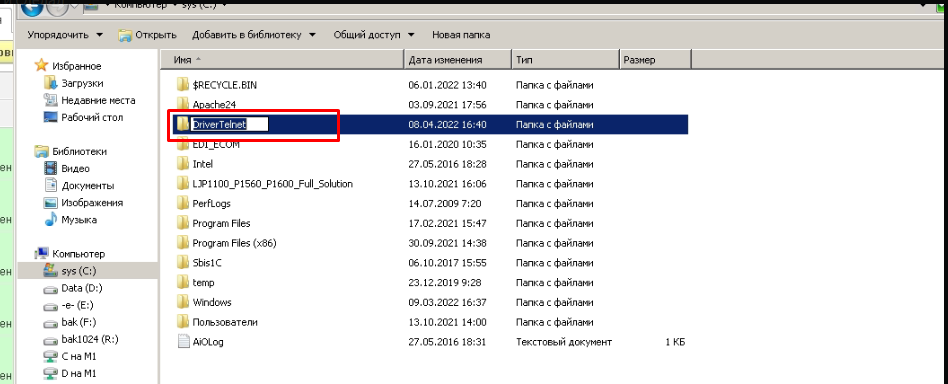Click the Документы library icon
This screenshot has width=948, height=384.
pyautogui.click(x=51, y=185)
